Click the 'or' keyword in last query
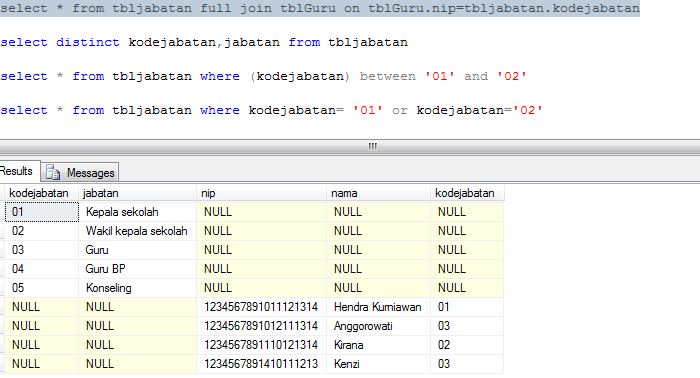Screen dimensions: 700x378 coord(400,110)
